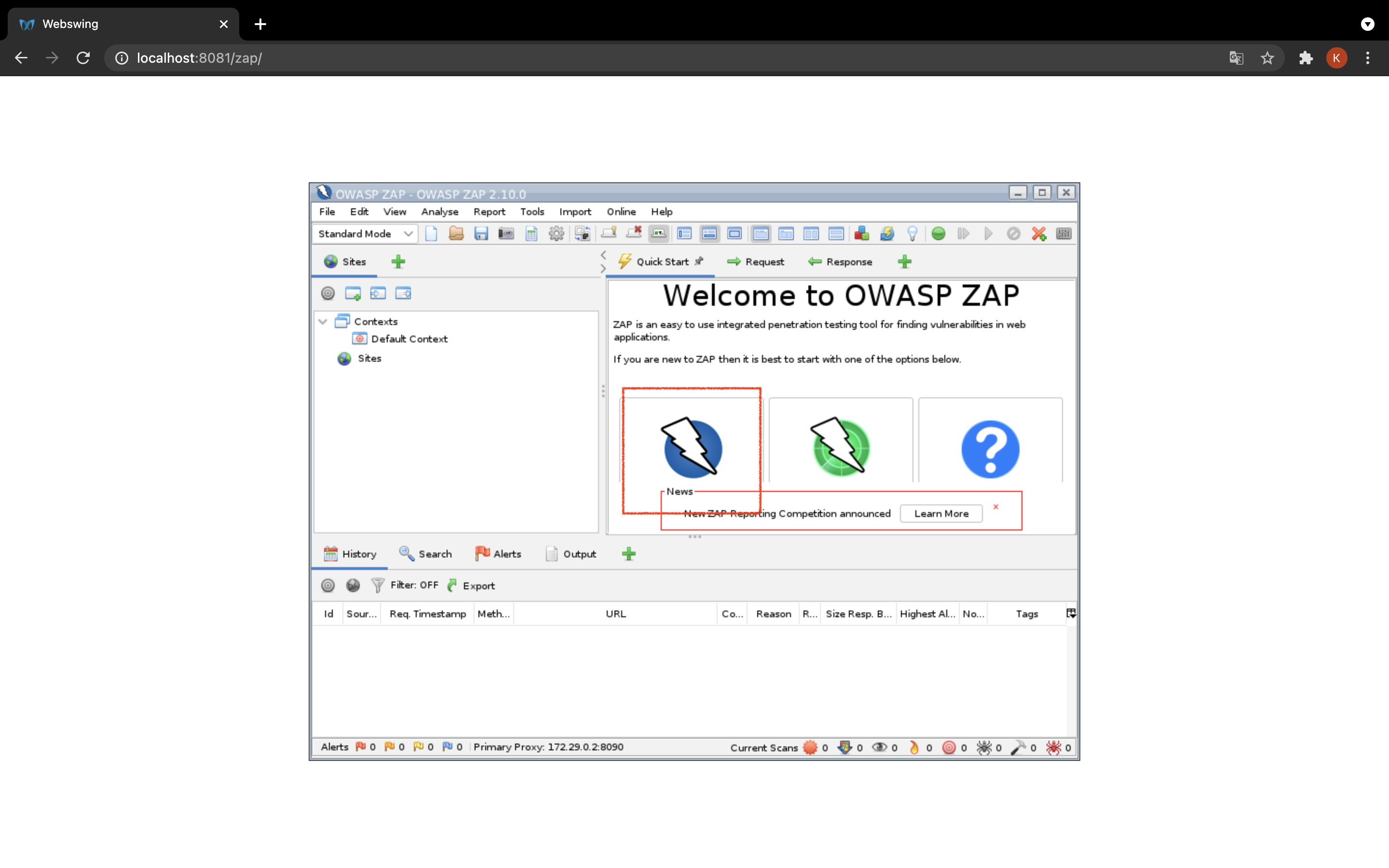Collapse the Contexts tree node
Viewport: 1389px width, 868px height.
[323, 322]
